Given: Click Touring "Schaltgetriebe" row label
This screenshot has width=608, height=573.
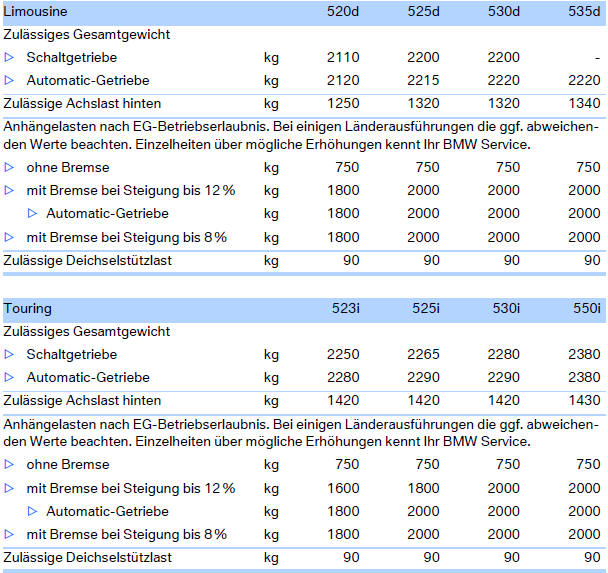Looking at the screenshot, I should pyautogui.click(x=72, y=354).
